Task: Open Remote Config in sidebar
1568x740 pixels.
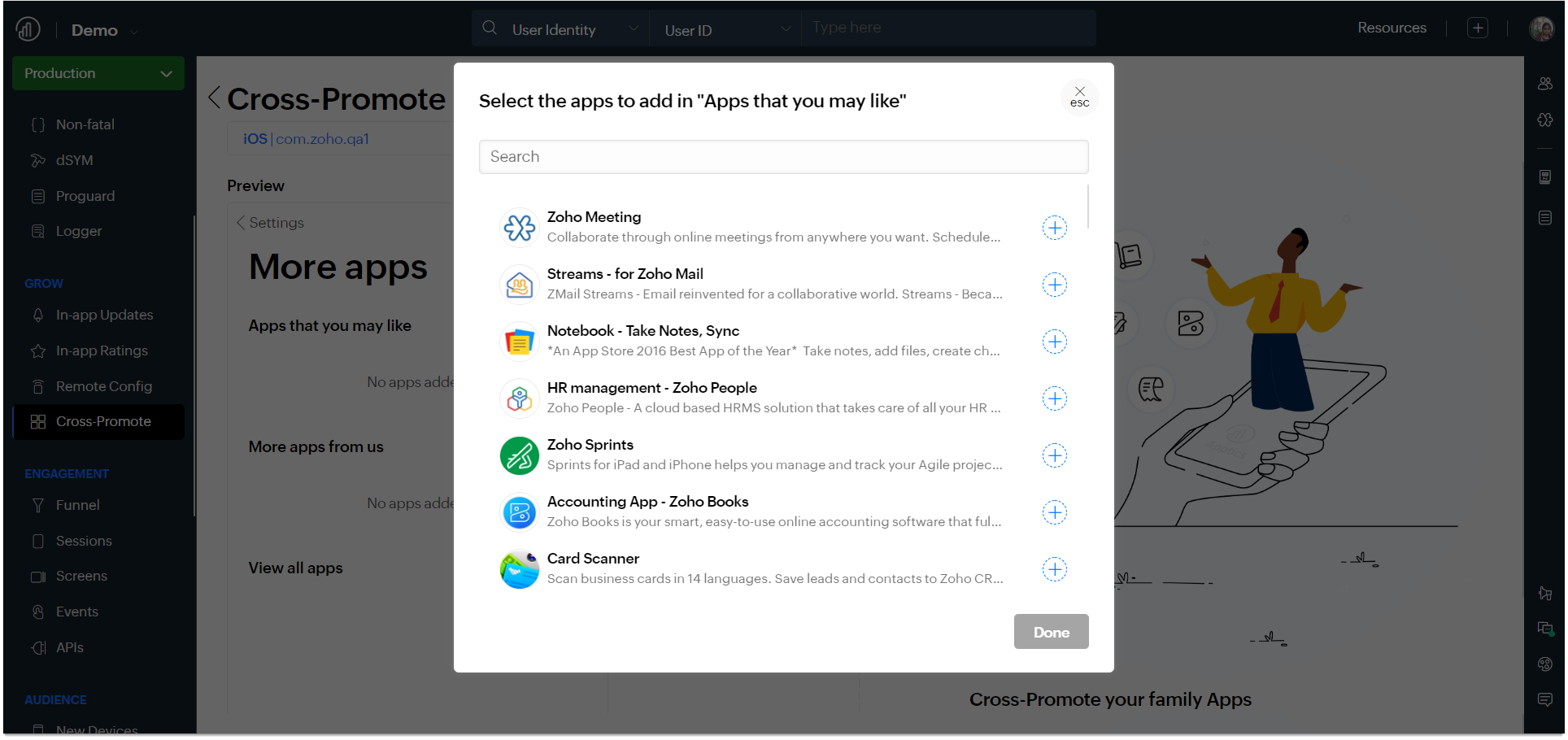Action: point(103,386)
